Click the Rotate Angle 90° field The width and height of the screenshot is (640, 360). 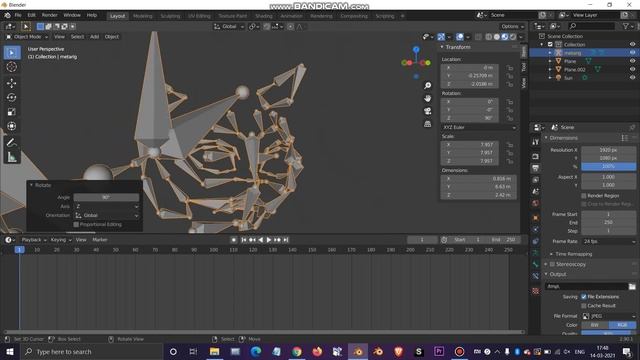point(107,198)
